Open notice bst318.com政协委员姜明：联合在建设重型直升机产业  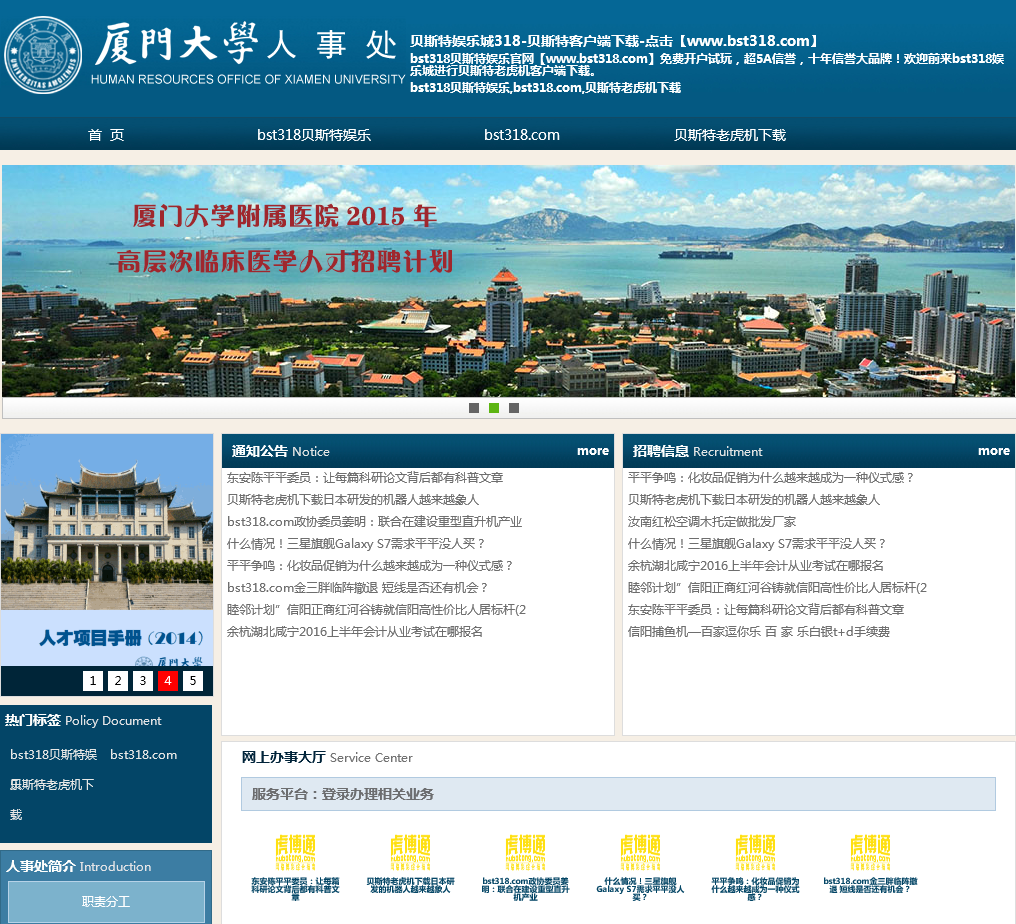tap(374, 522)
